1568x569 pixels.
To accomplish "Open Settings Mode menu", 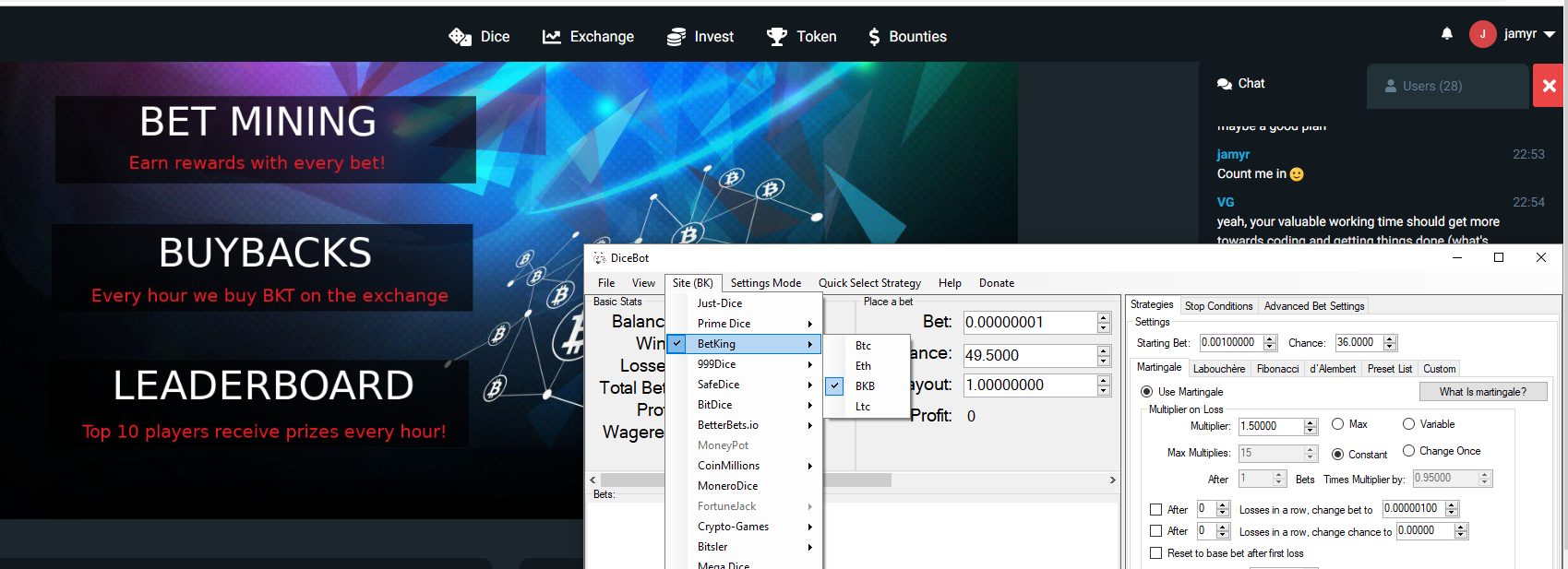I will pos(766,283).
